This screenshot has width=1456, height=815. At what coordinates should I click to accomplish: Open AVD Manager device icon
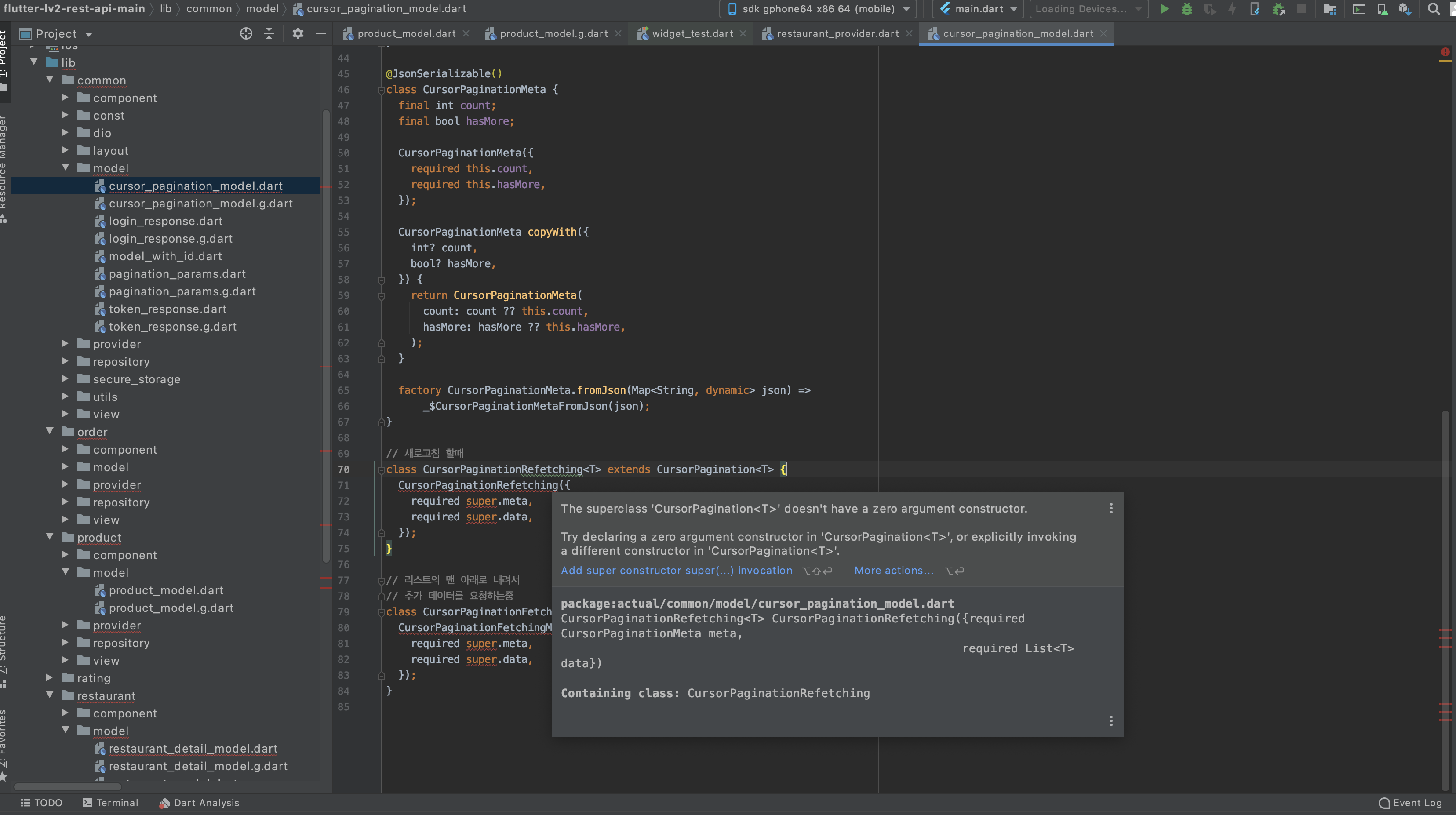1382,8
